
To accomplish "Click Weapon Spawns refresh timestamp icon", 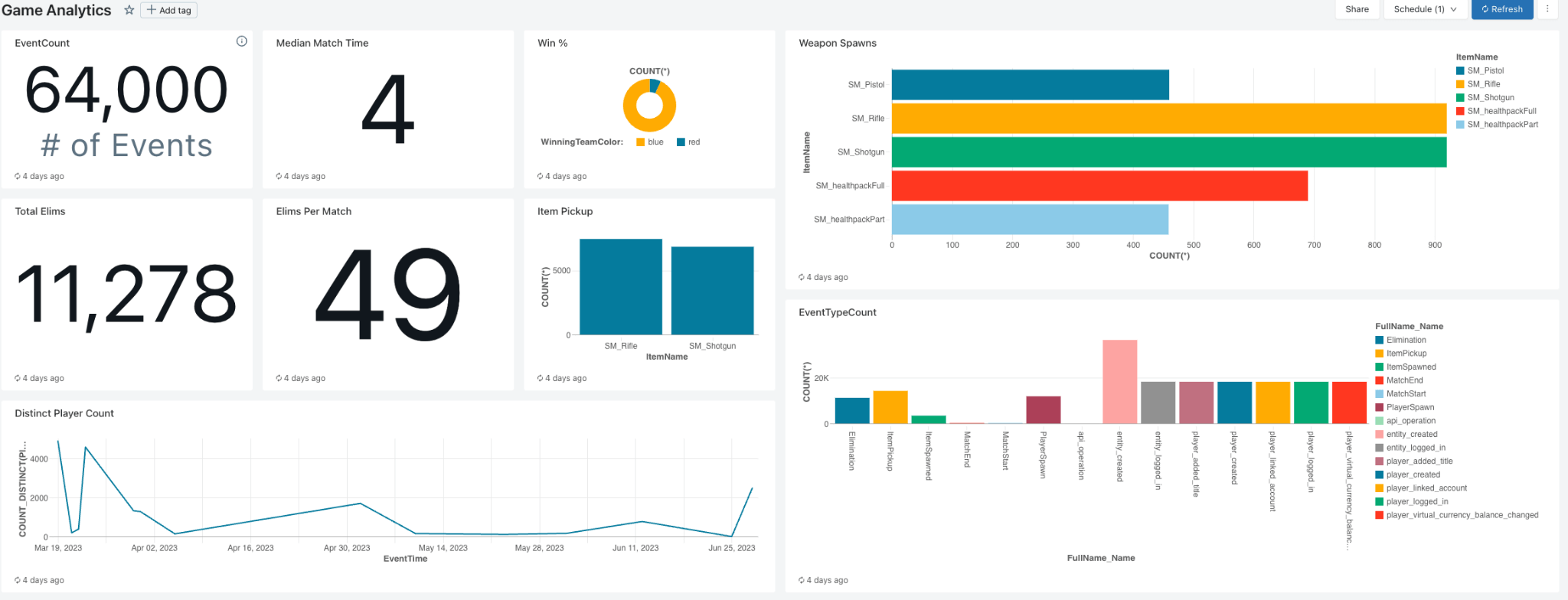I will pyautogui.click(x=802, y=277).
